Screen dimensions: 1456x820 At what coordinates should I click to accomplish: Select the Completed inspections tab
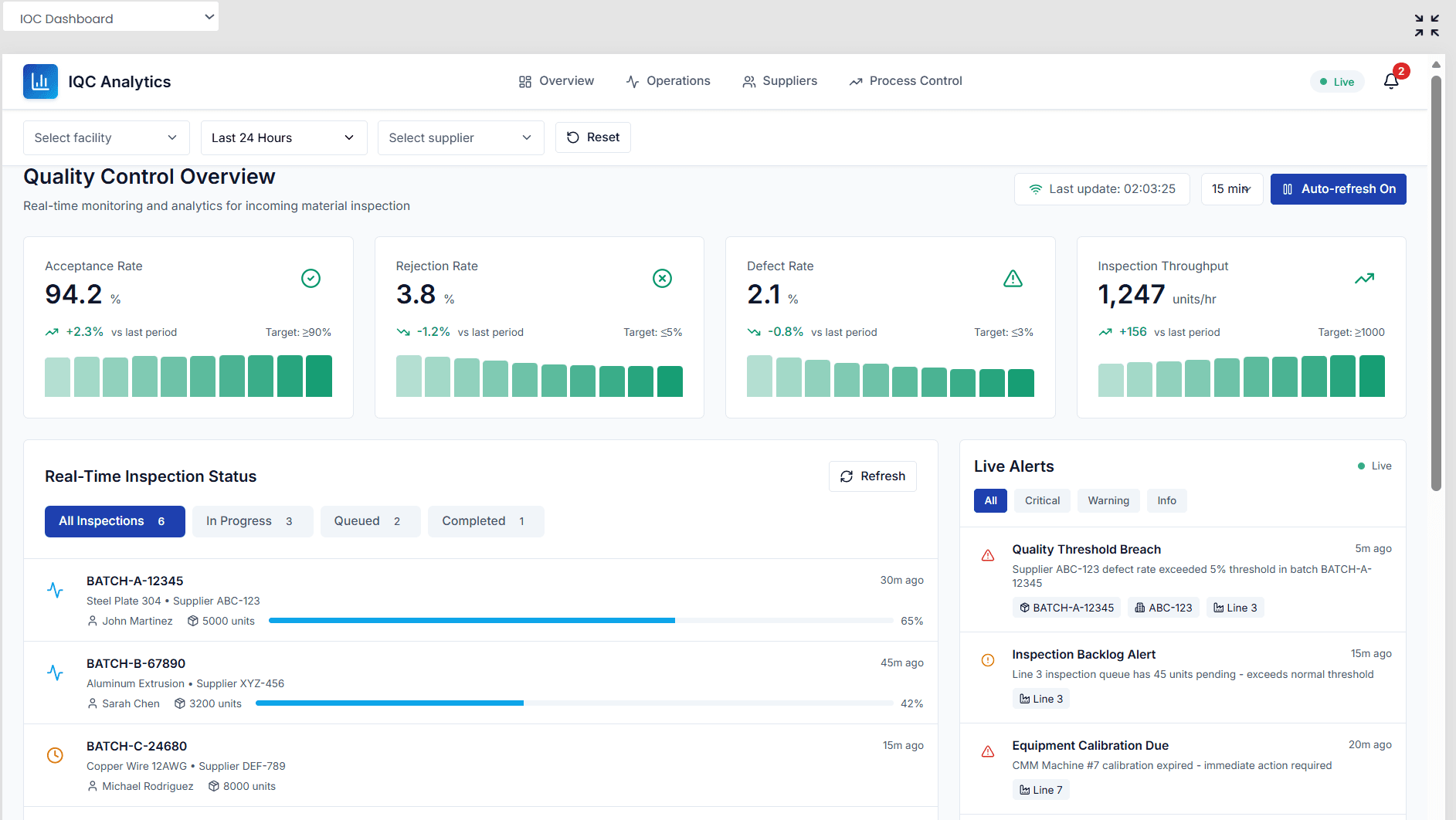coord(486,521)
